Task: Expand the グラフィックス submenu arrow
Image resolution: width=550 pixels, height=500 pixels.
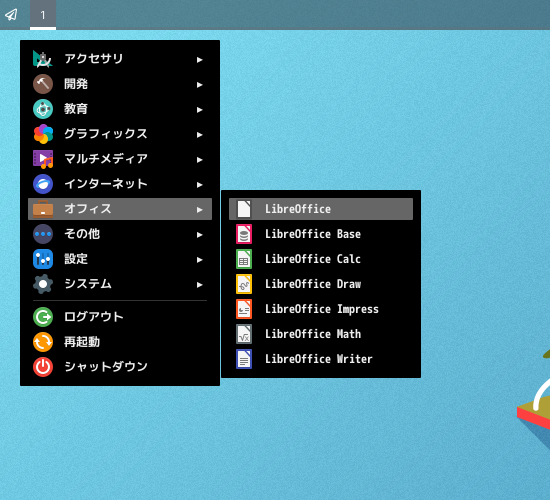Action: 200,135
